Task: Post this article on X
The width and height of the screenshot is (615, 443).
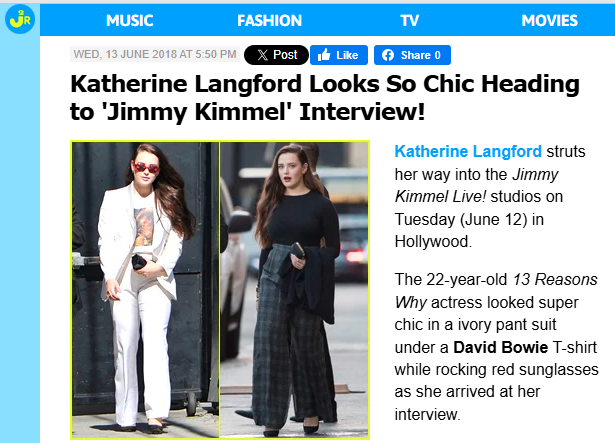Action: click(x=277, y=55)
